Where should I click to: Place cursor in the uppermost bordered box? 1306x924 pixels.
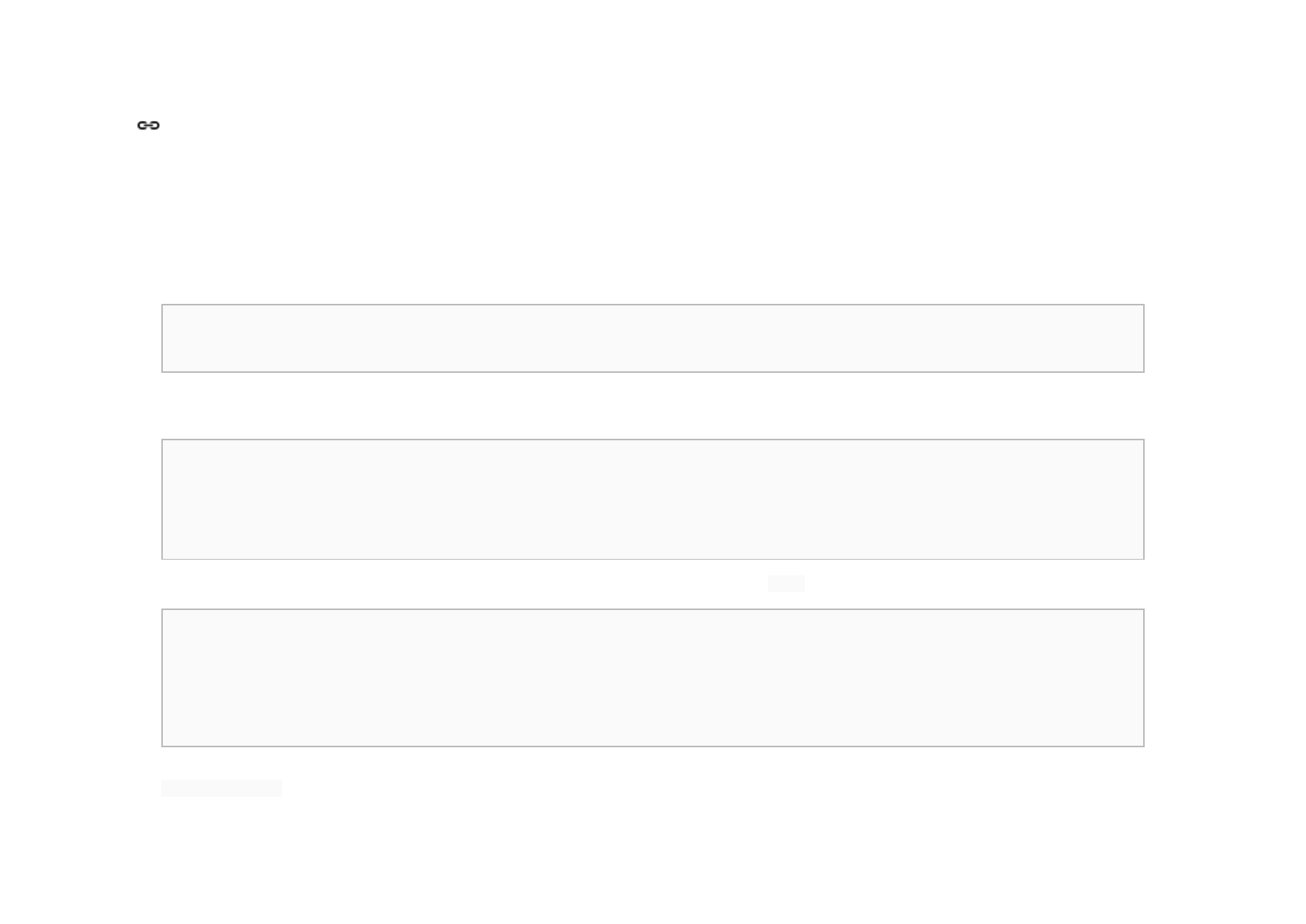click(x=653, y=338)
